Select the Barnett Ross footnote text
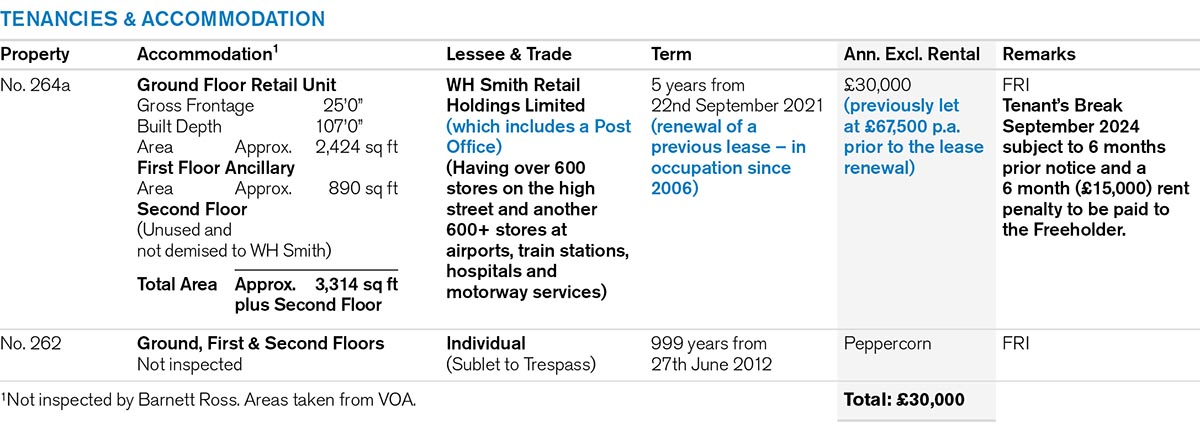1200x430 pixels. pos(208,400)
